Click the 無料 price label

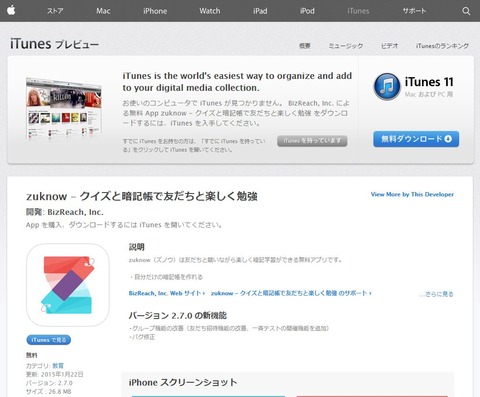pos(32,355)
